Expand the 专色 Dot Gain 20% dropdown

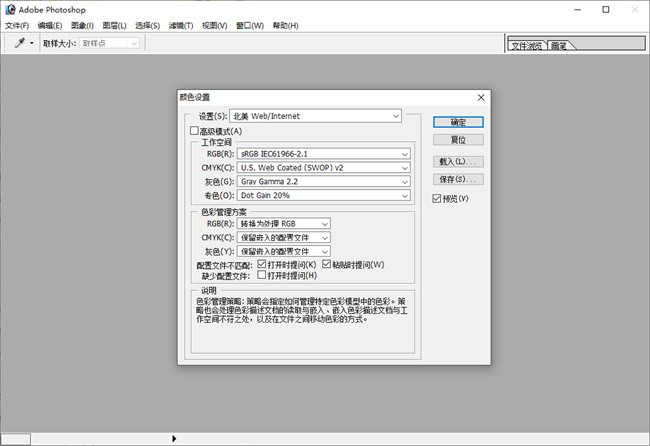pyautogui.click(x=321, y=196)
